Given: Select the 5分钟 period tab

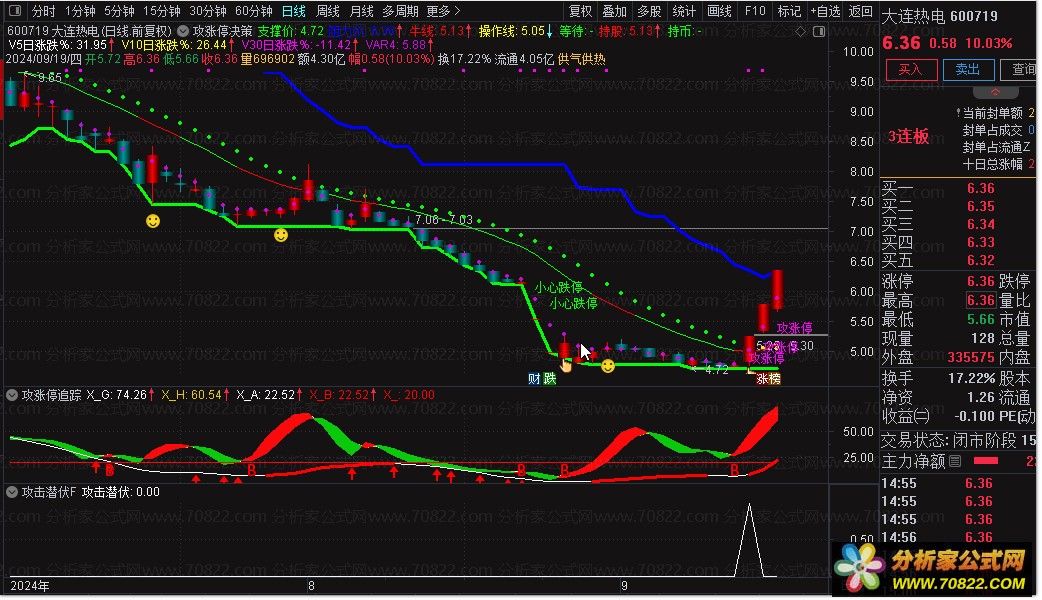Looking at the screenshot, I should (119, 11).
